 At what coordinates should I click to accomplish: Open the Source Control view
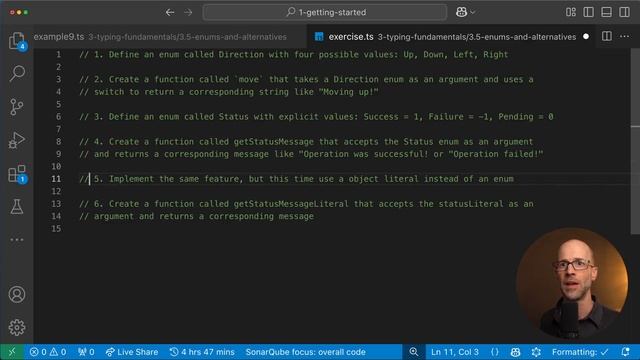[17, 107]
